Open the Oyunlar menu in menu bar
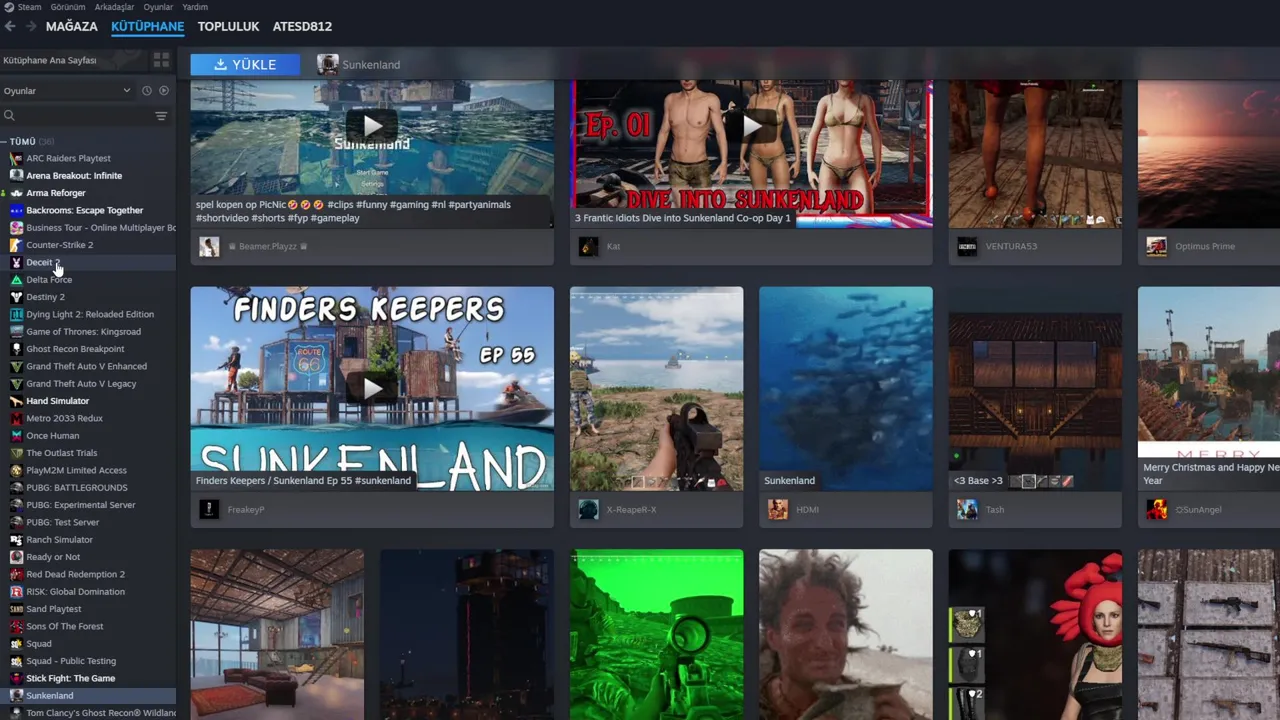This screenshot has height=720, width=1280. coord(158,7)
